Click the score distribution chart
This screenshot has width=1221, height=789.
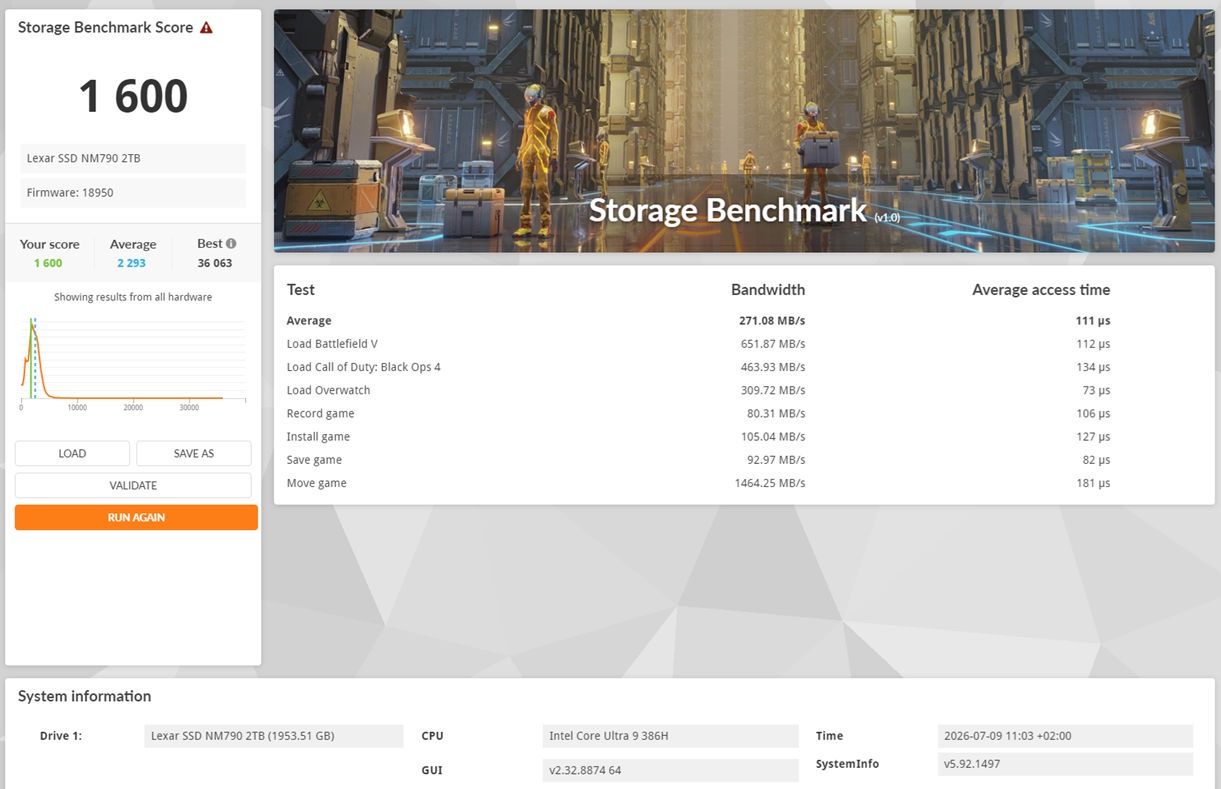point(133,362)
